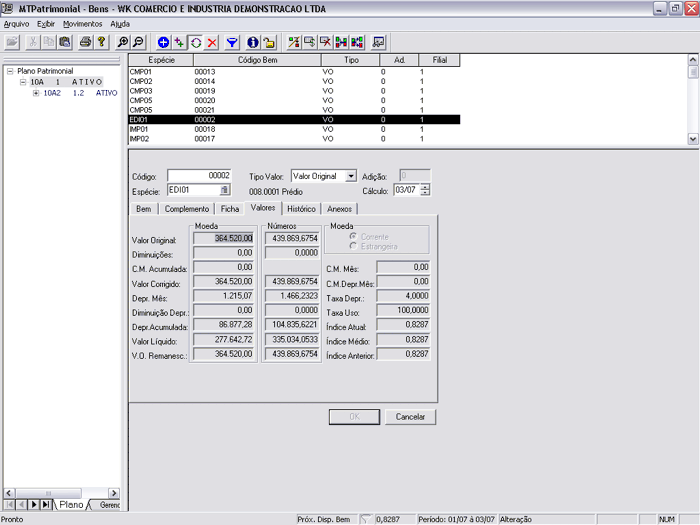The width and height of the screenshot is (700, 525).
Task: Expand the 10A2 ATIVO tree node
Action: tap(36, 92)
